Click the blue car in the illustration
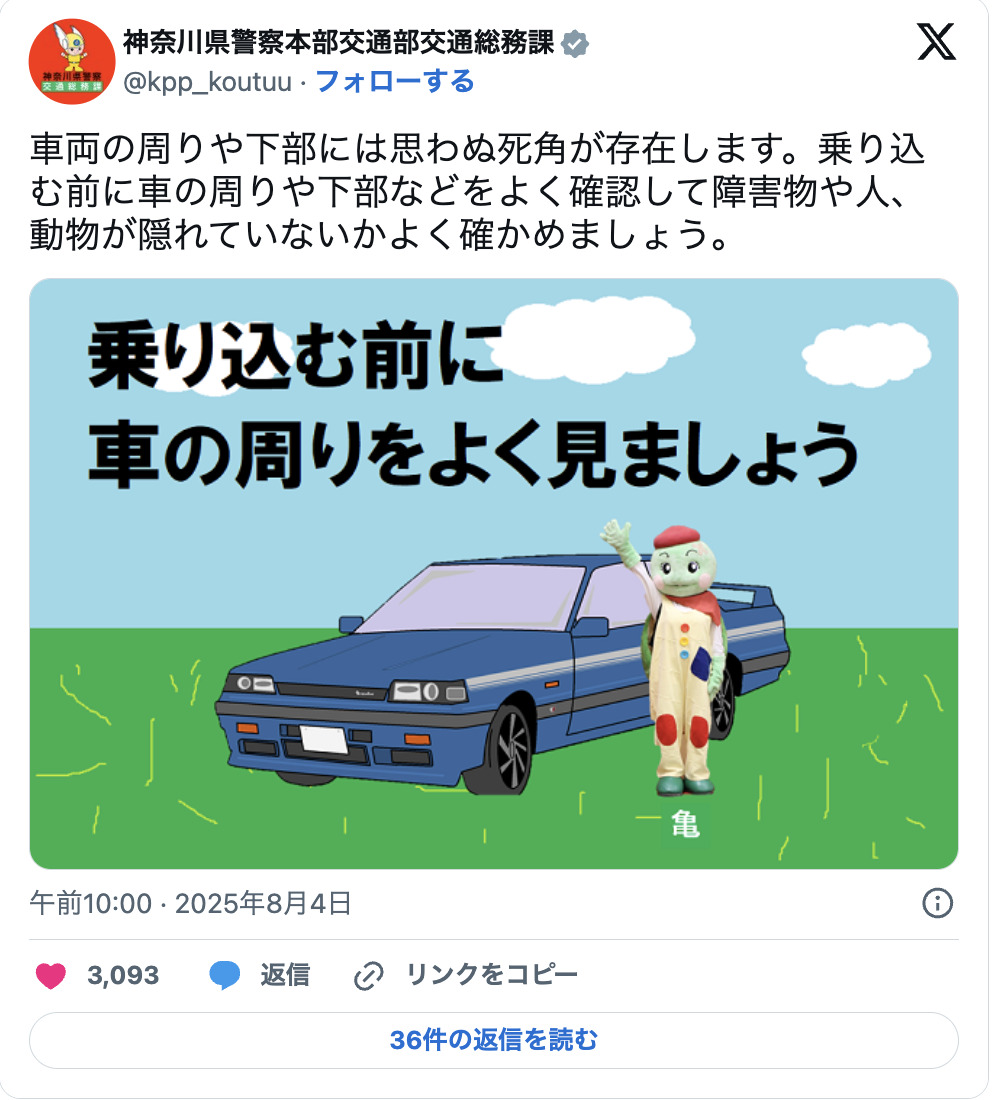 click(x=502, y=672)
